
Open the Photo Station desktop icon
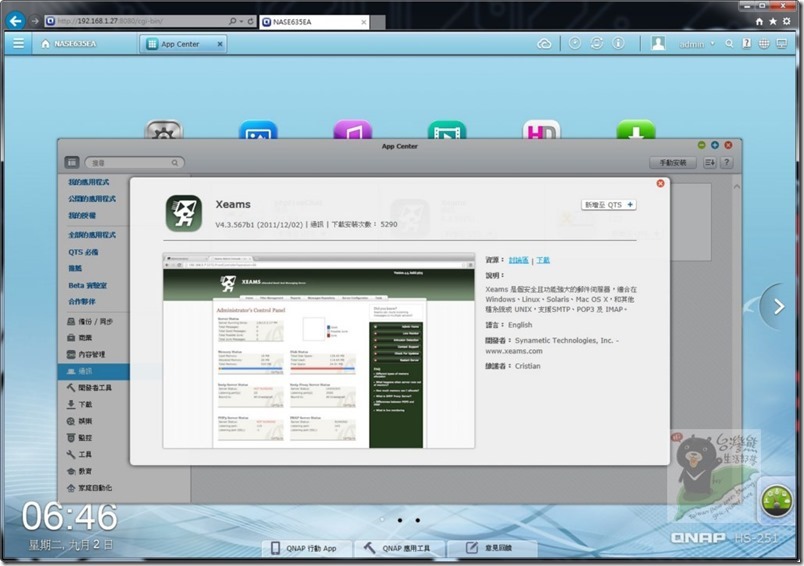(x=258, y=130)
